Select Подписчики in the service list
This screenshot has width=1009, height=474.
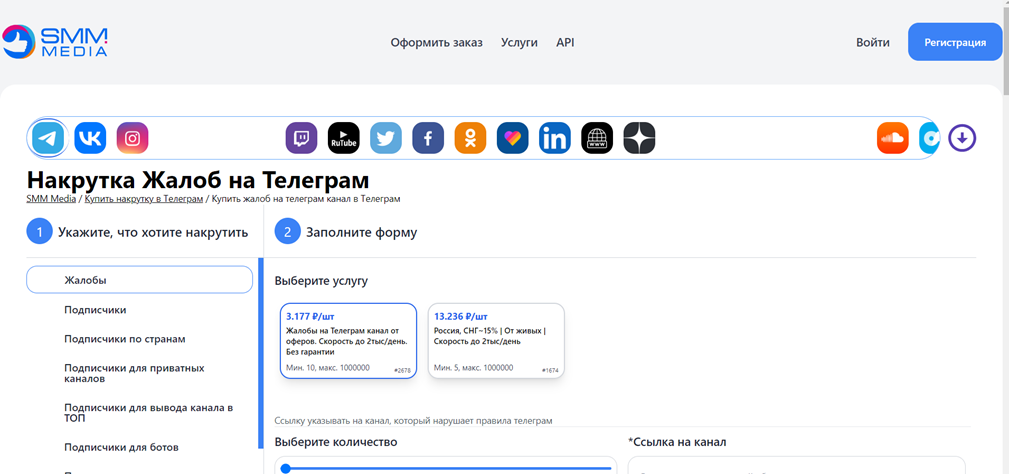(x=95, y=309)
